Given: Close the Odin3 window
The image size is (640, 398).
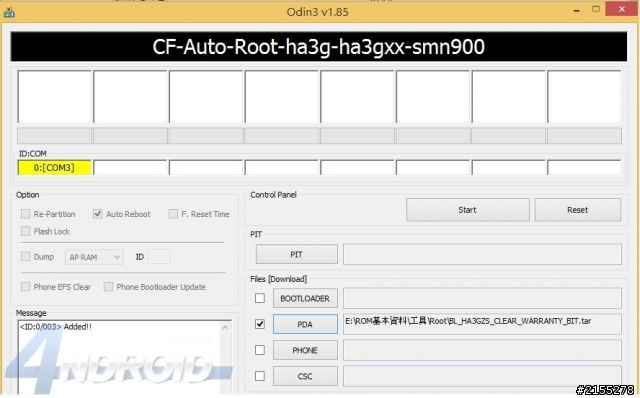Looking at the screenshot, I should 621,9.
